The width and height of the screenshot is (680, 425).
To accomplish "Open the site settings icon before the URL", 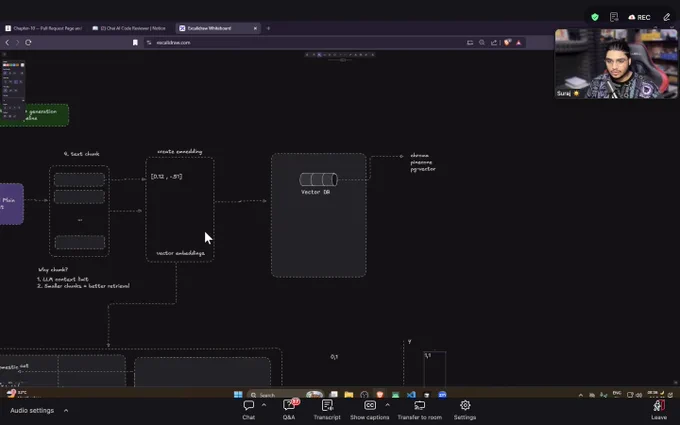I will (x=149, y=42).
